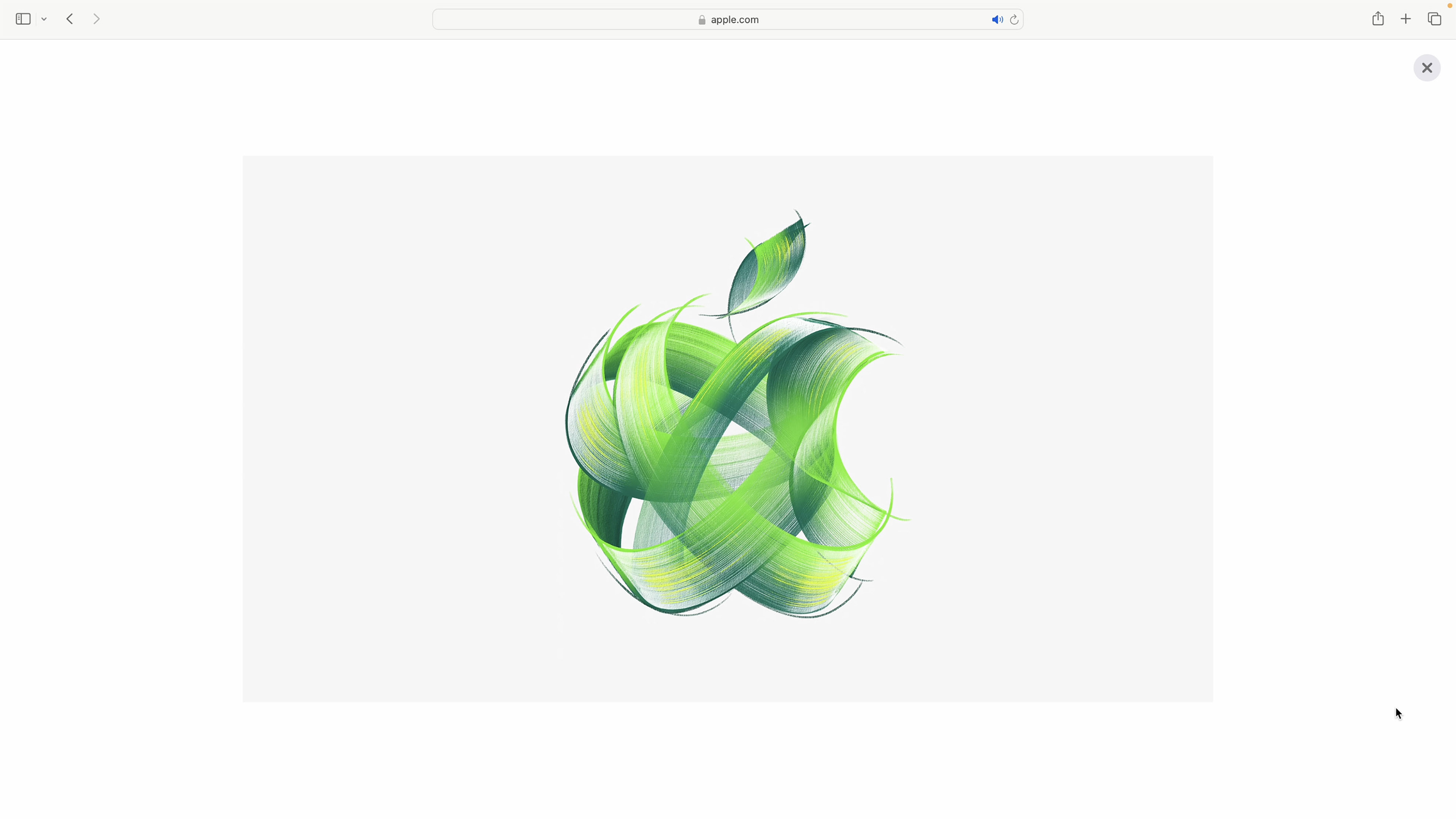Click the white page area below the video

click(x=728, y=758)
